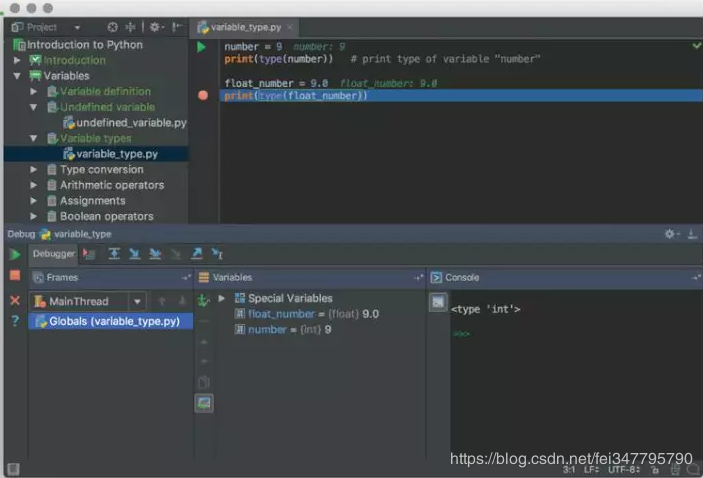
Task: Resume program with green debug play button
Action: point(15,255)
